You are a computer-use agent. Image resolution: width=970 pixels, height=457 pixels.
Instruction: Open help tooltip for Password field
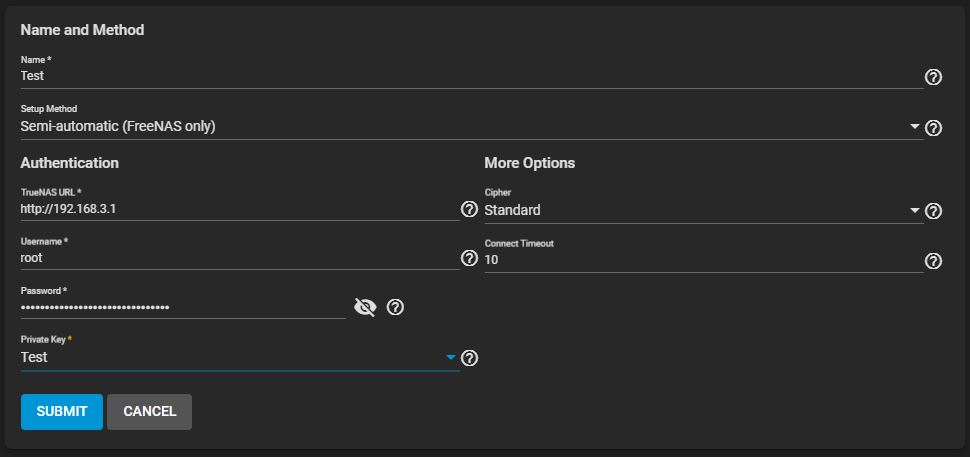[395, 307]
